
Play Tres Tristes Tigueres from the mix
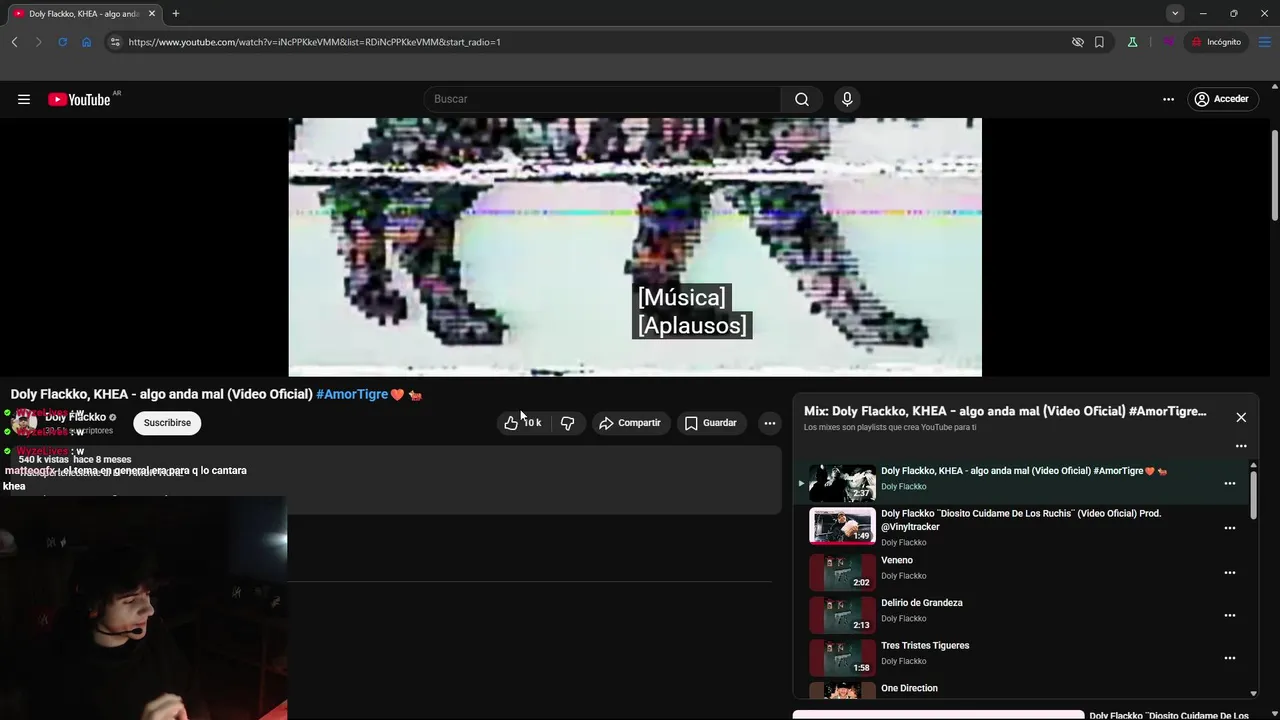(925, 646)
